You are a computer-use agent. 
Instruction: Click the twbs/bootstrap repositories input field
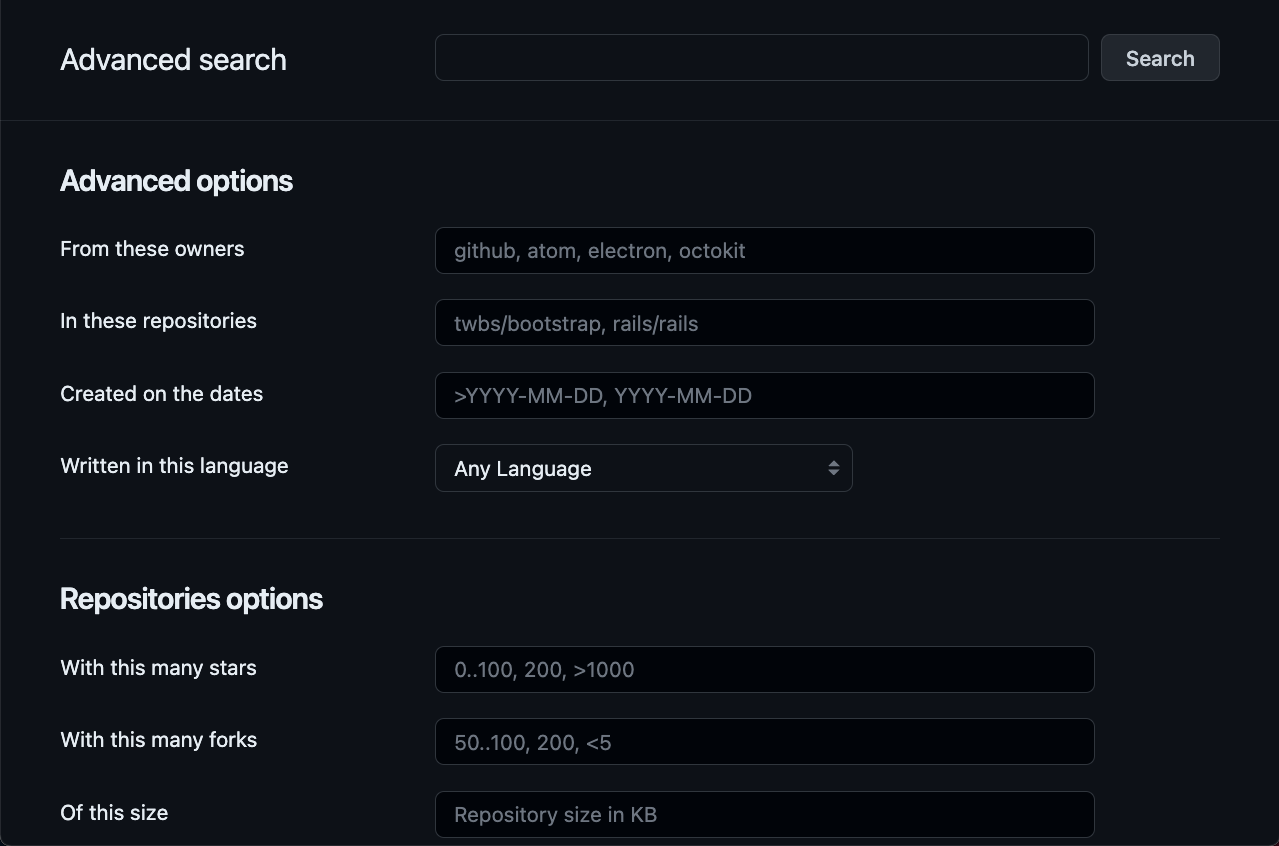point(764,322)
